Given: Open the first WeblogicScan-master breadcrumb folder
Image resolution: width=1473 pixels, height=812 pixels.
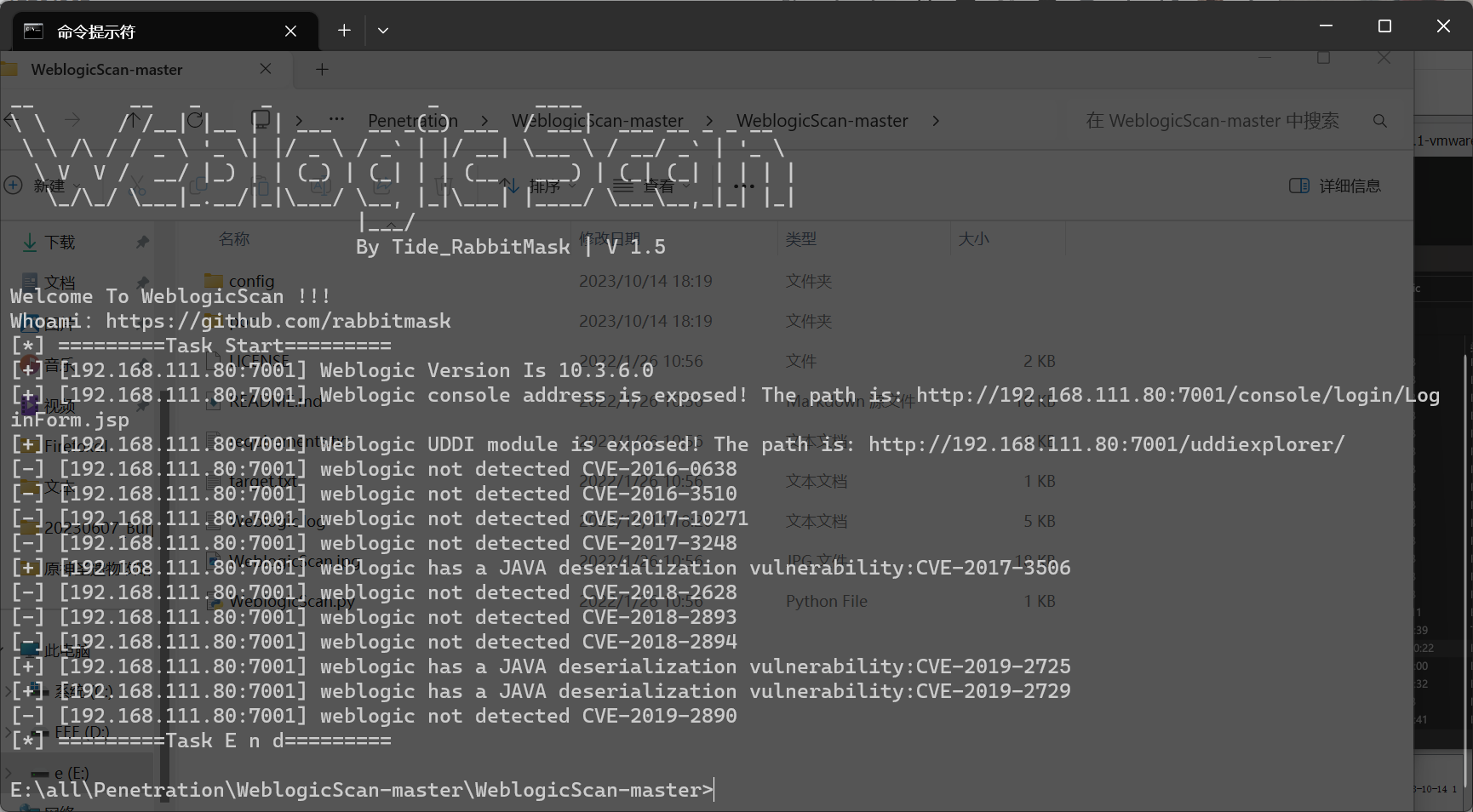Looking at the screenshot, I should 598,121.
